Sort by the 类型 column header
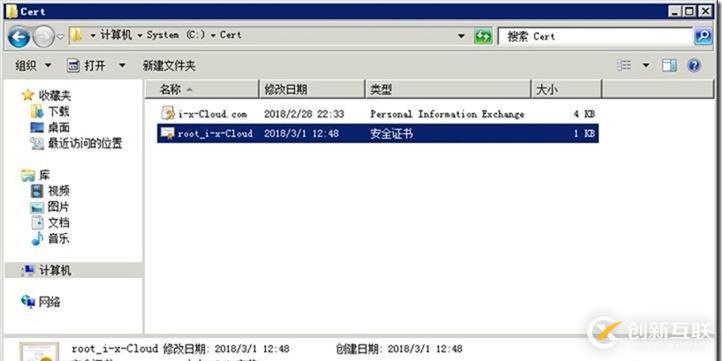Viewport: 722px width, 361px height. coord(448,89)
